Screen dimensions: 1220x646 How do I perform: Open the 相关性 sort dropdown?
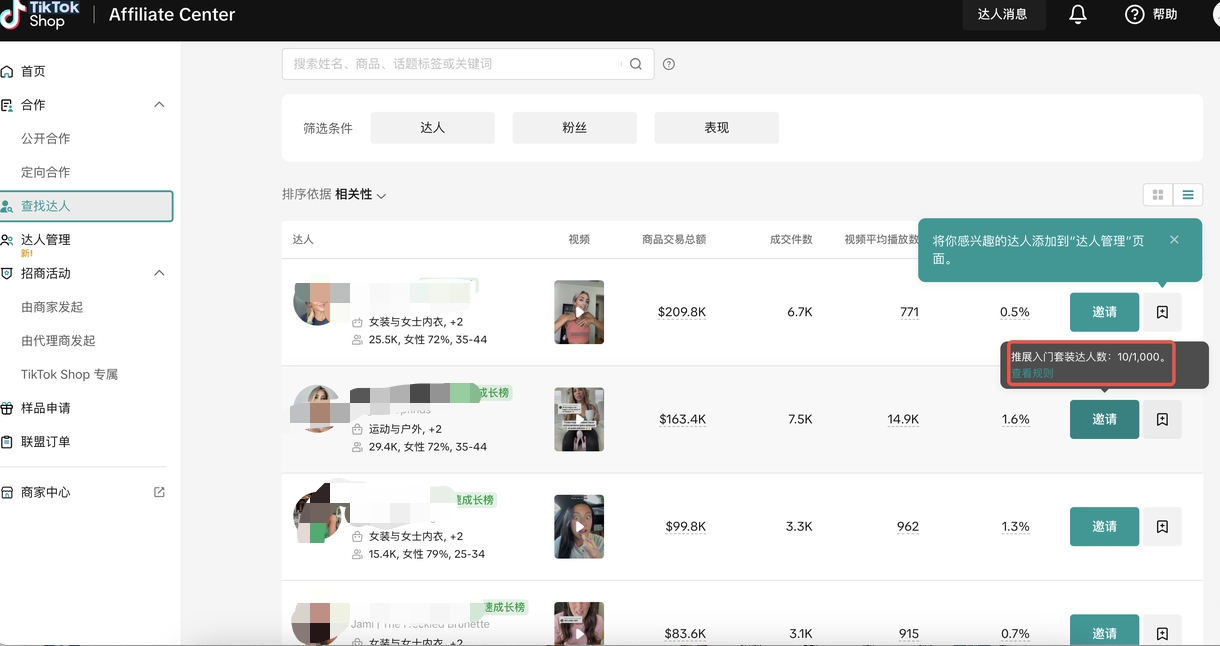361,195
